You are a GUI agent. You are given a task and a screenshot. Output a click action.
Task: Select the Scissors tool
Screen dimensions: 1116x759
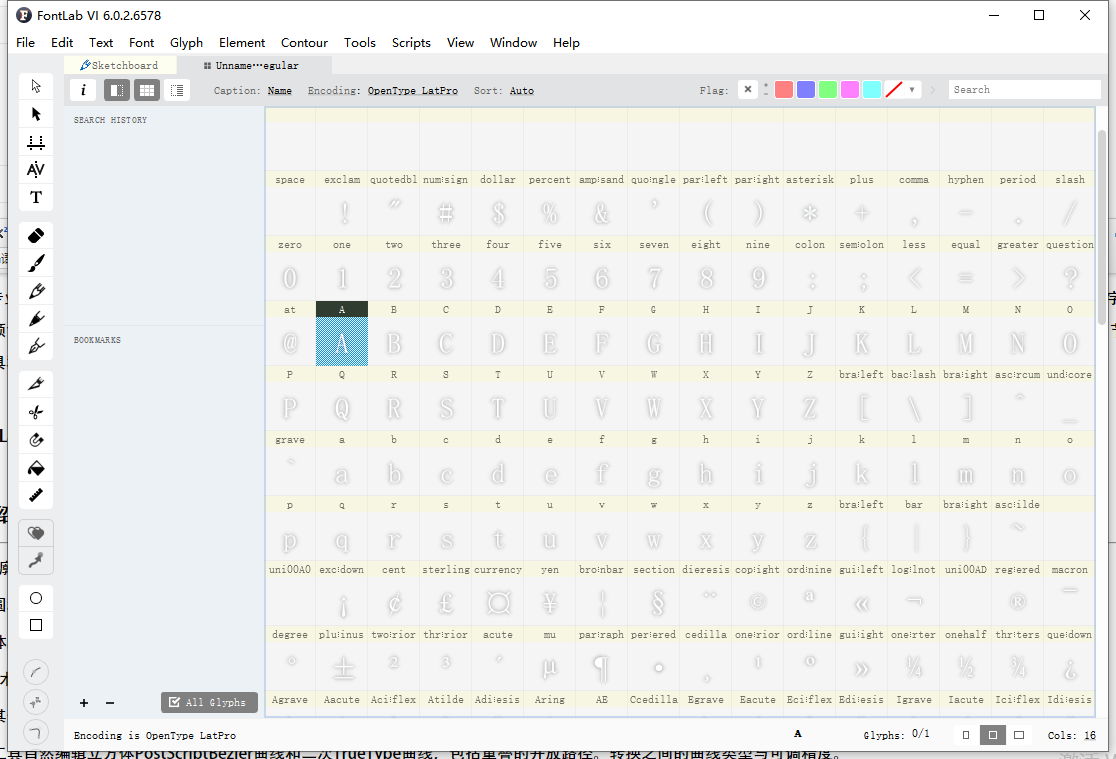[36, 412]
